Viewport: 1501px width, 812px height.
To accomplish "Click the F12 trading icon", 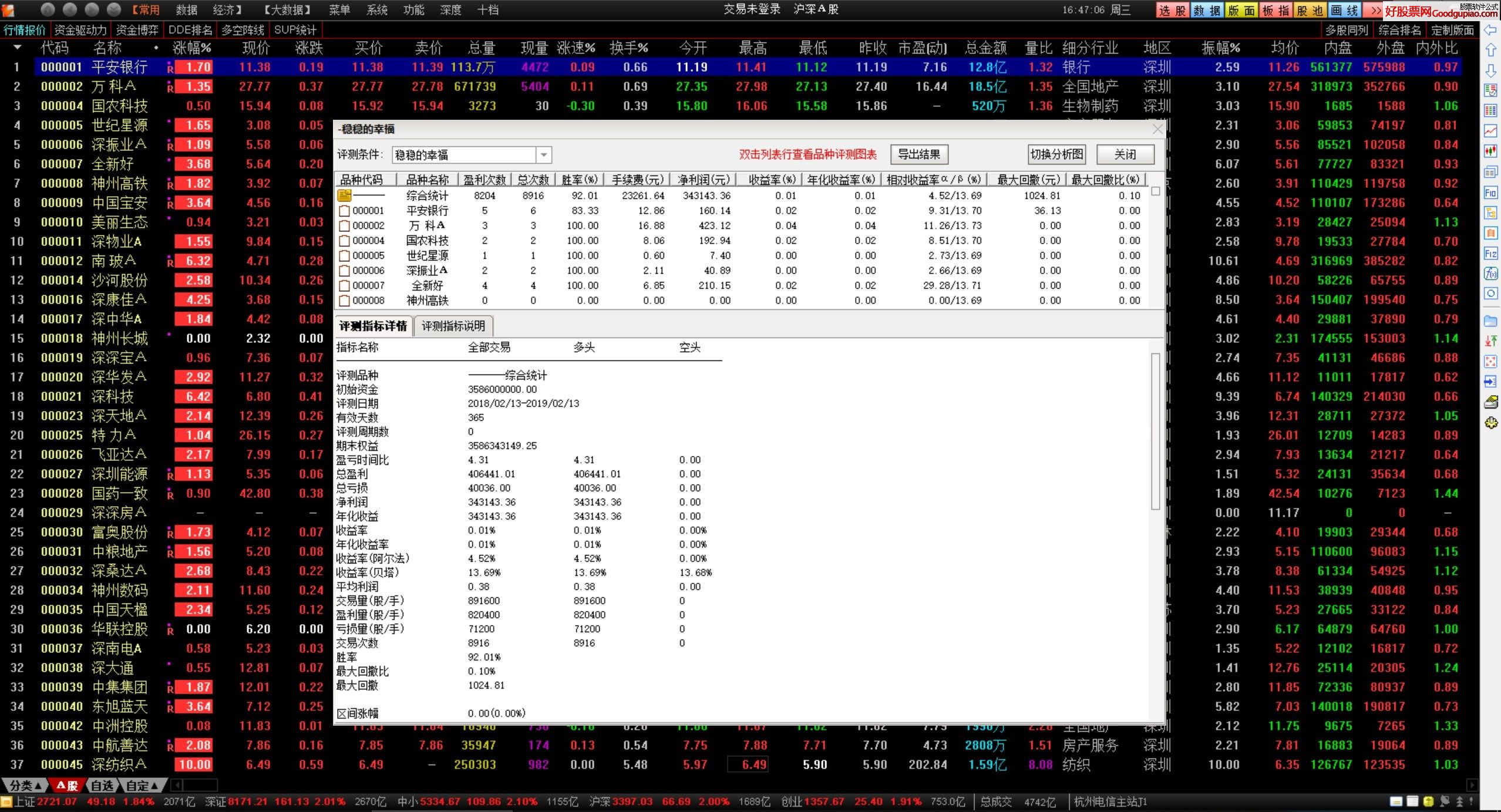I will [x=1490, y=254].
